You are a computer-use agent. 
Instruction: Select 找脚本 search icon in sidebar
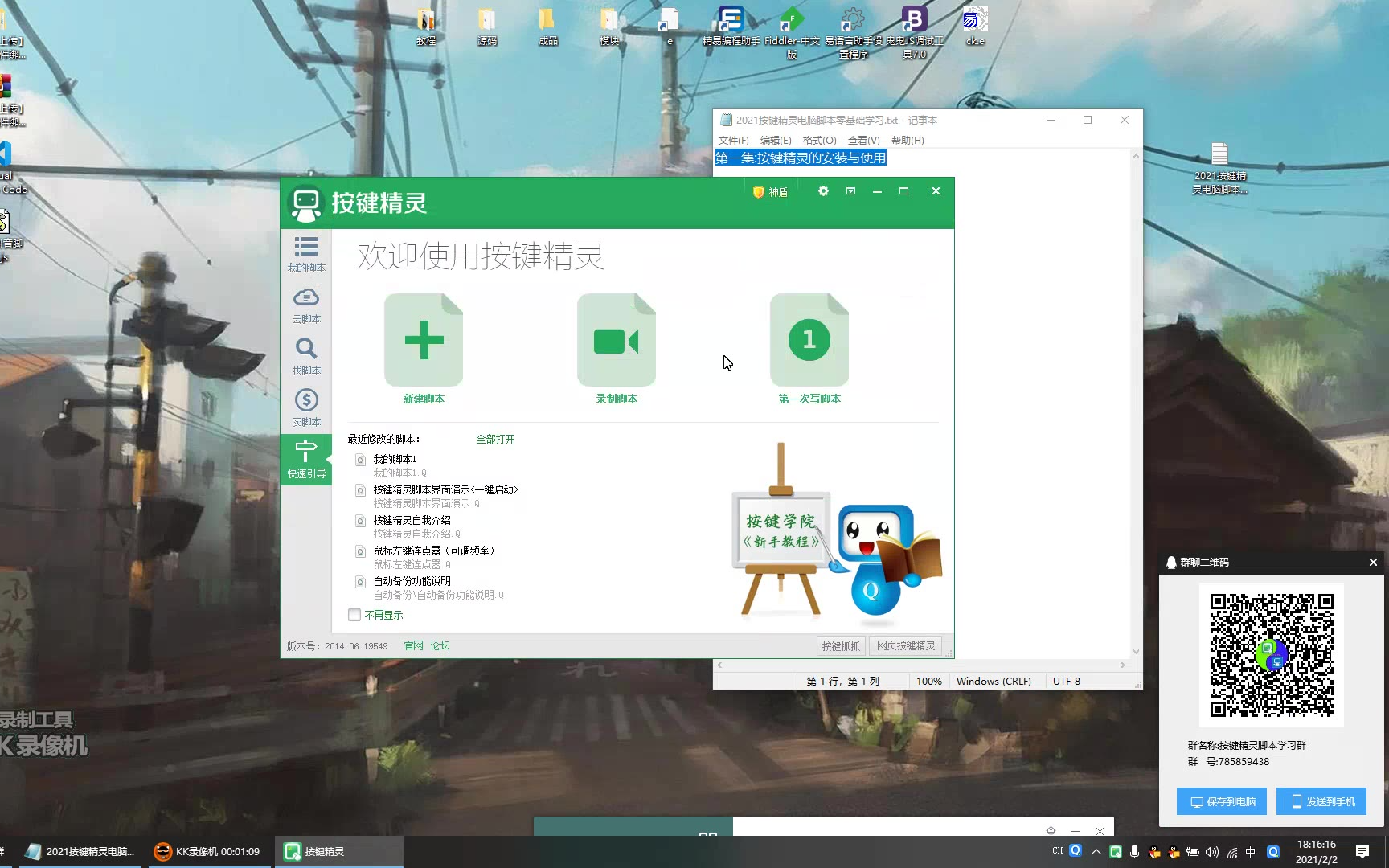click(x=306, y=357)
